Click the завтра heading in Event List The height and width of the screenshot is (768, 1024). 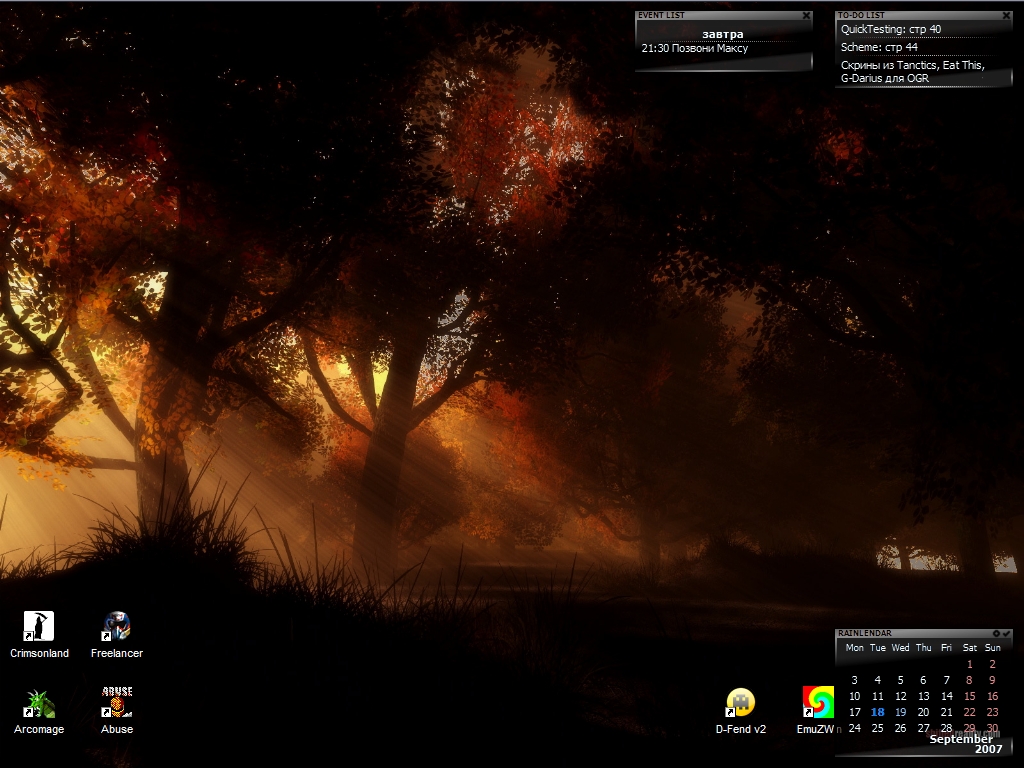722,34
